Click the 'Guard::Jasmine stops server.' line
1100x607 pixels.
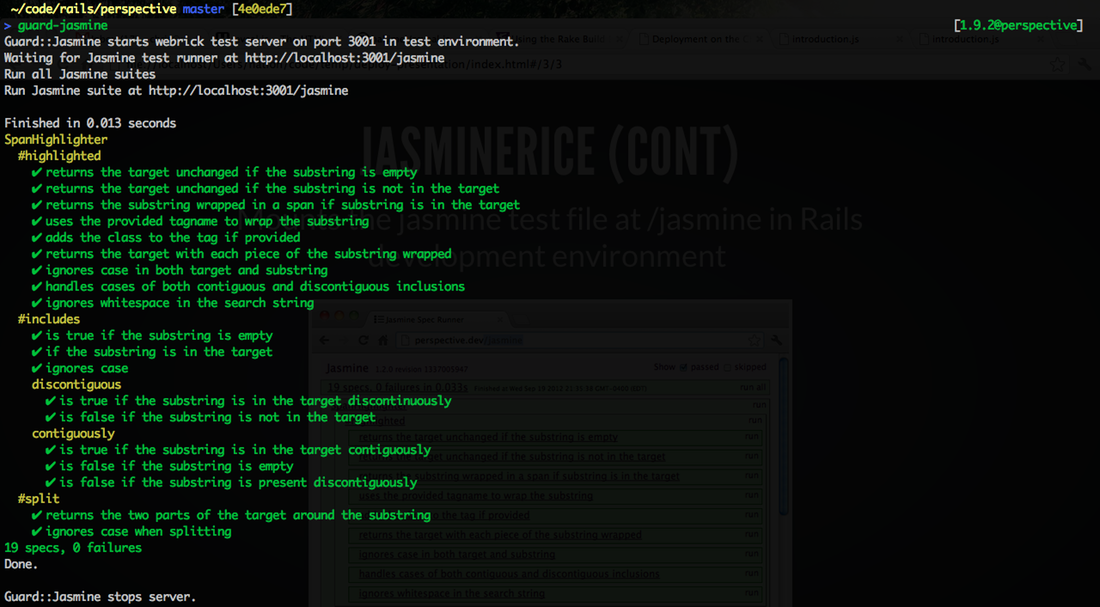coord(100,597)
